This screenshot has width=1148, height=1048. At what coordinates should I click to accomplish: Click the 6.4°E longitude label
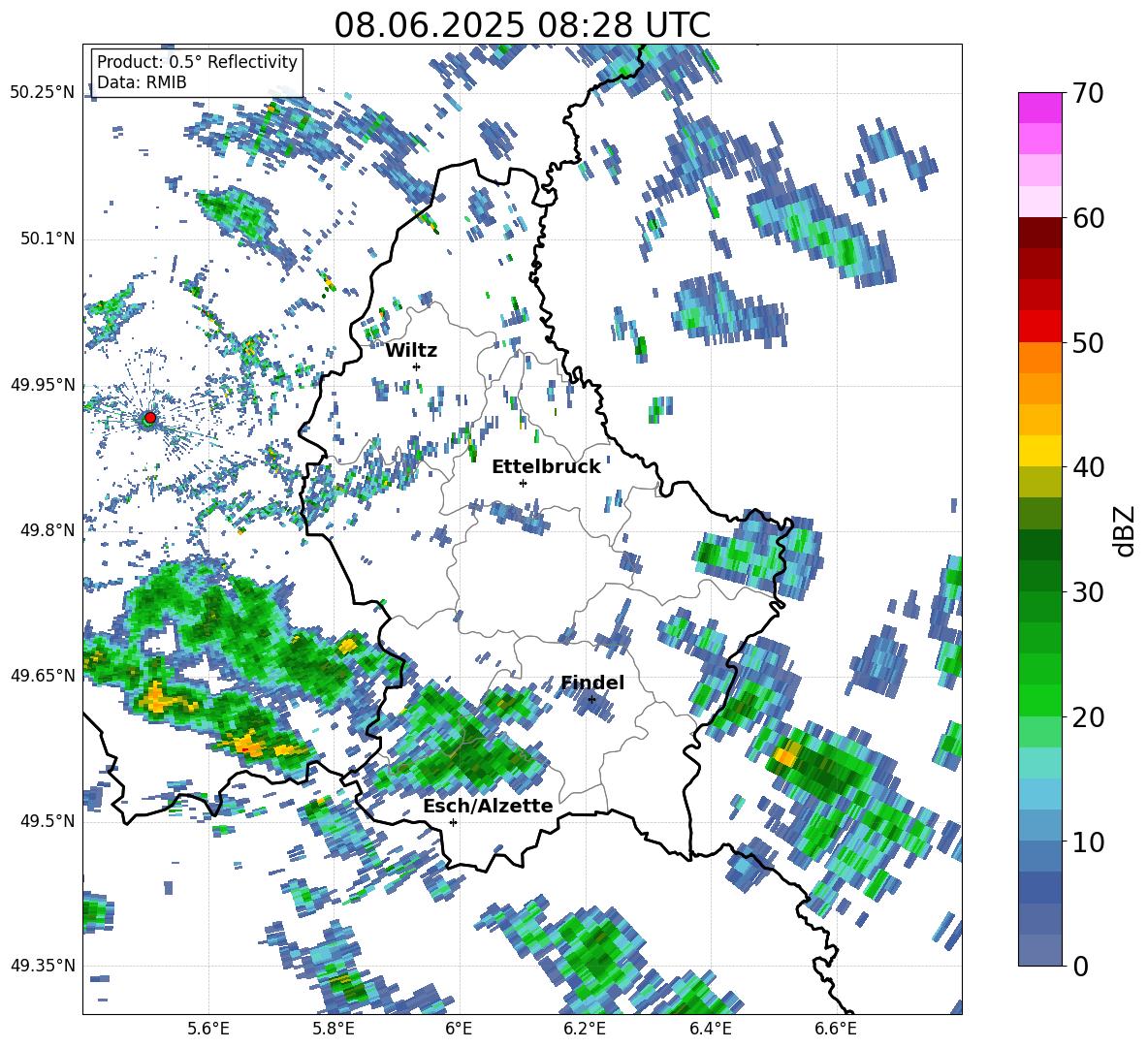[x=710, y=1029]
